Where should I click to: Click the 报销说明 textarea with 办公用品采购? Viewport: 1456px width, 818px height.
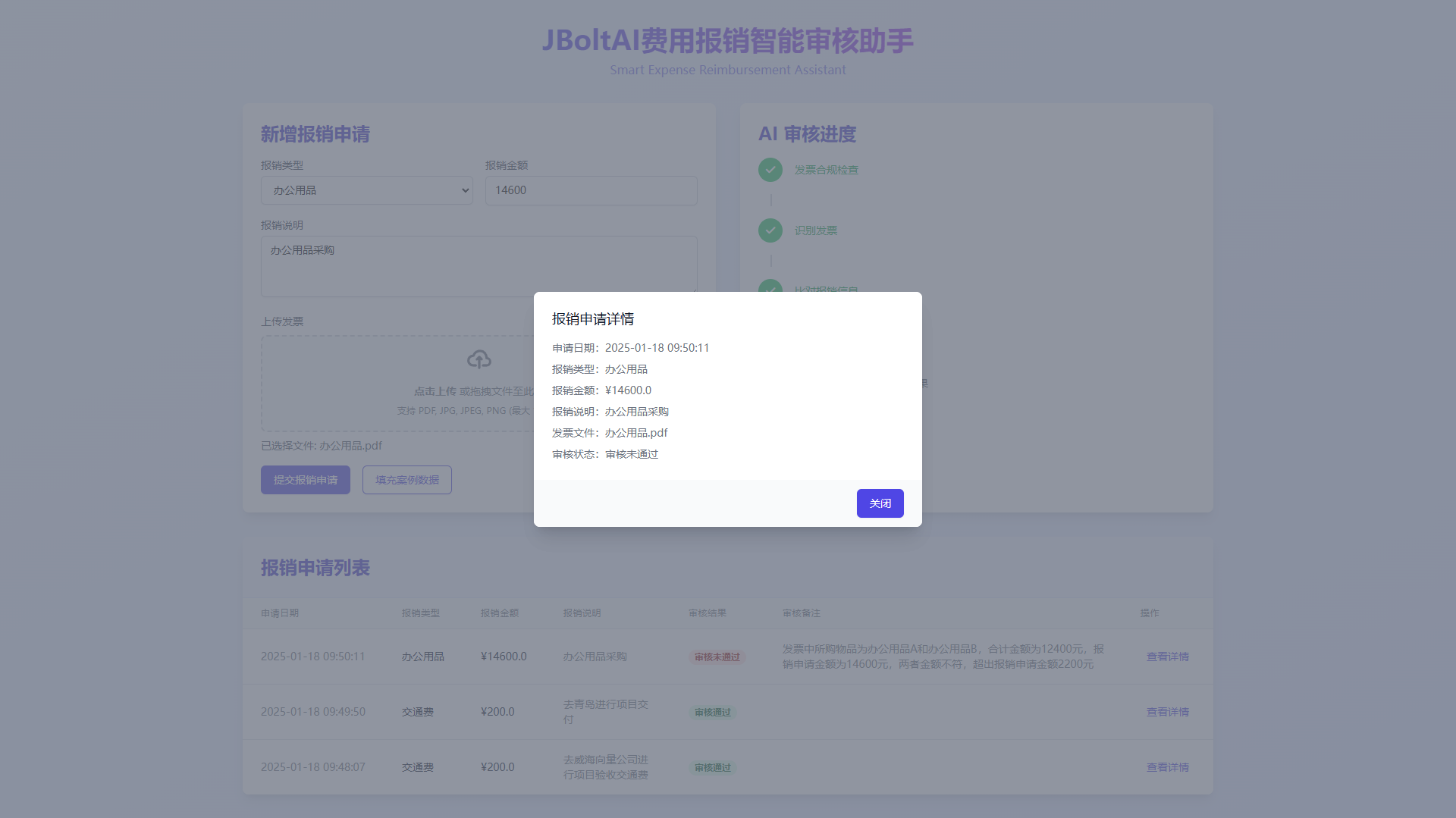coord(479,266)
